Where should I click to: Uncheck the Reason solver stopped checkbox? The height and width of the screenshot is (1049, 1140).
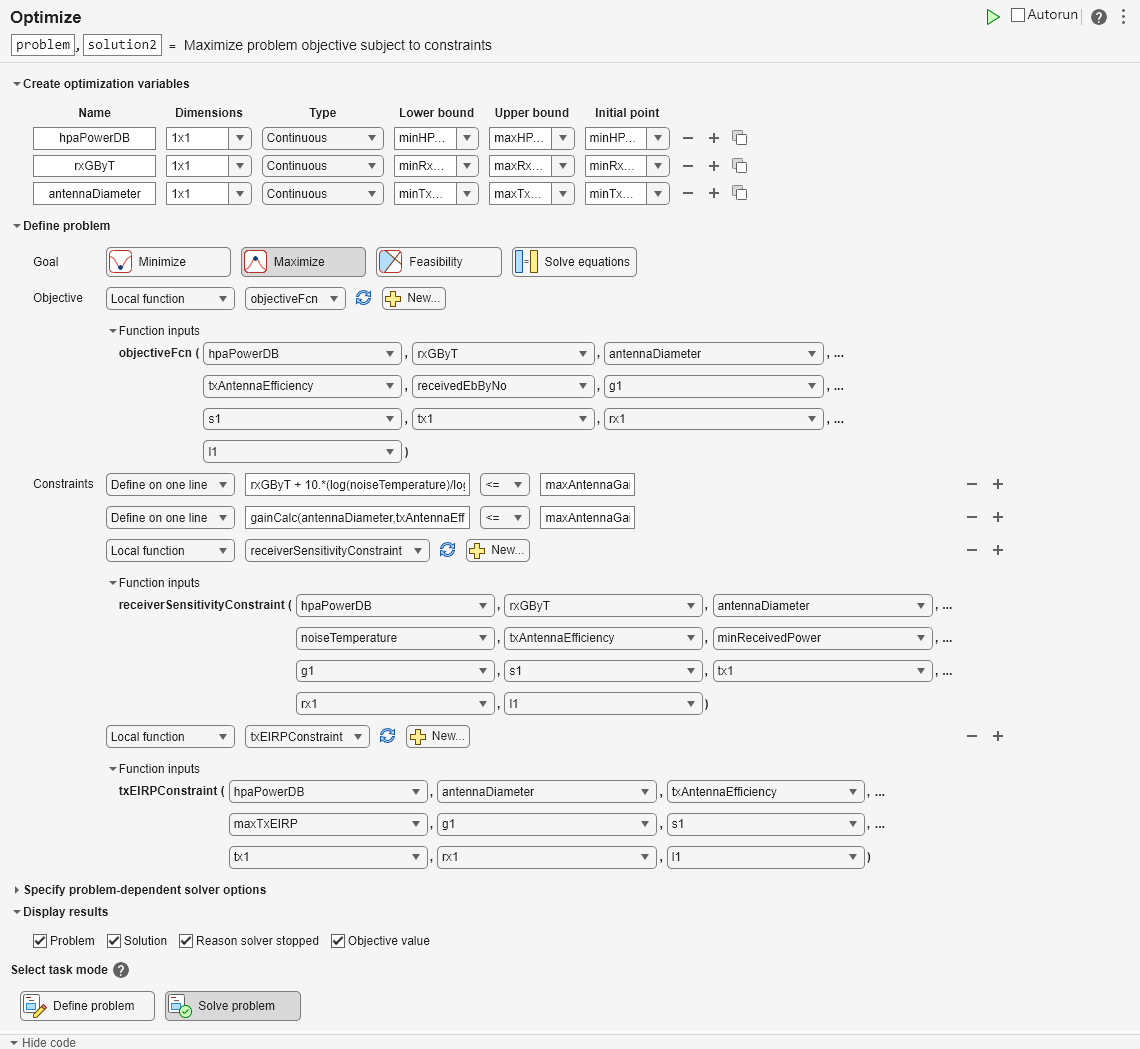click(x=186, y=941)
